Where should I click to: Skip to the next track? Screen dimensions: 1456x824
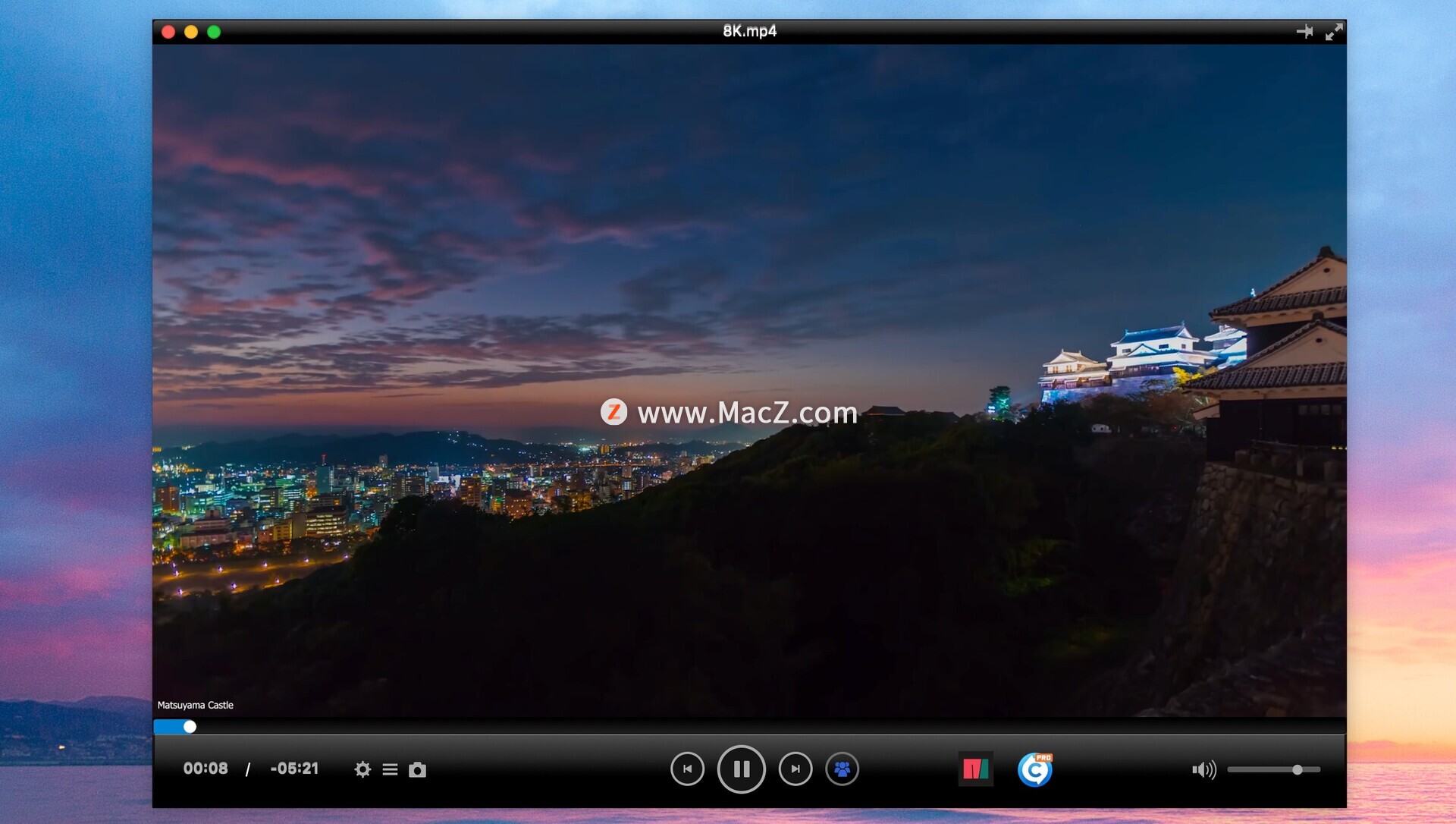point(795,769)
